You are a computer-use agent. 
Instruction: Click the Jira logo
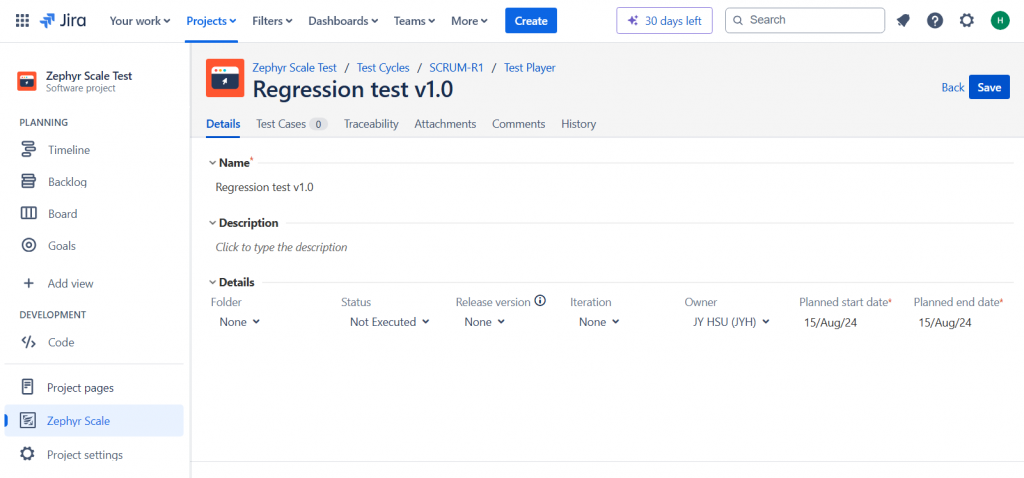63,20
